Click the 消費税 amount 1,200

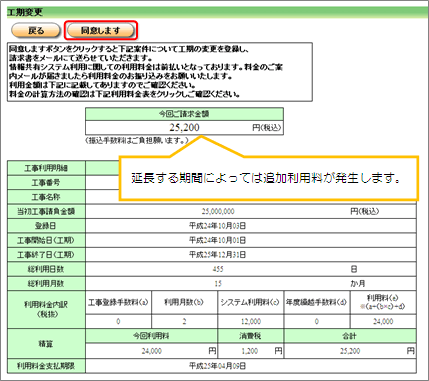pos(250,351)
